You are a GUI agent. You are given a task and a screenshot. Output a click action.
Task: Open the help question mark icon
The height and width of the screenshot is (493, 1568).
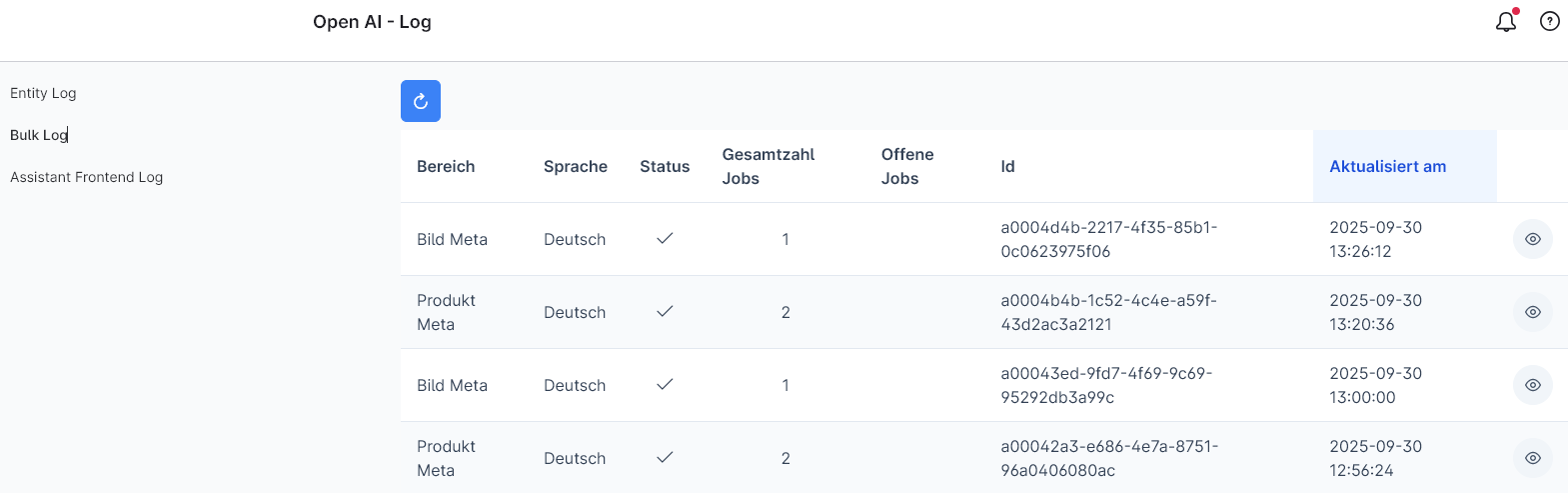[x=1550, y=21]
